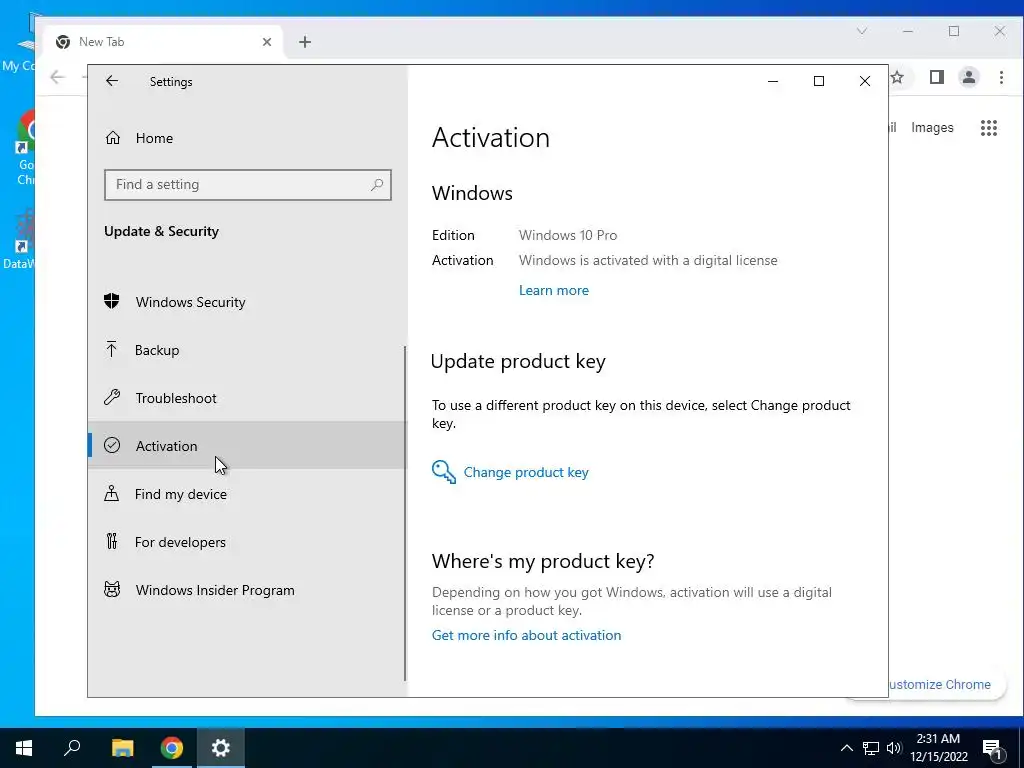
Task: Click the For developers tools icon
Action: coord(112,541)
